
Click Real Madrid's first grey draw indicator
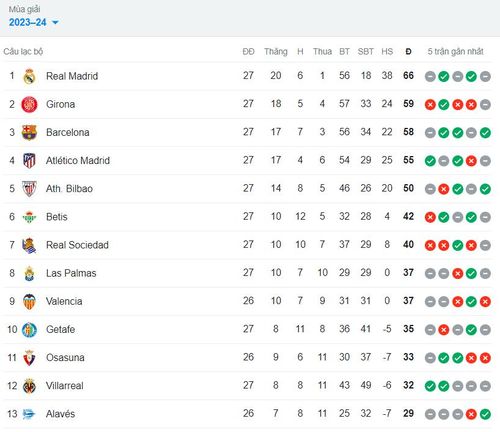pyautogui.click(x=430, y=77)
